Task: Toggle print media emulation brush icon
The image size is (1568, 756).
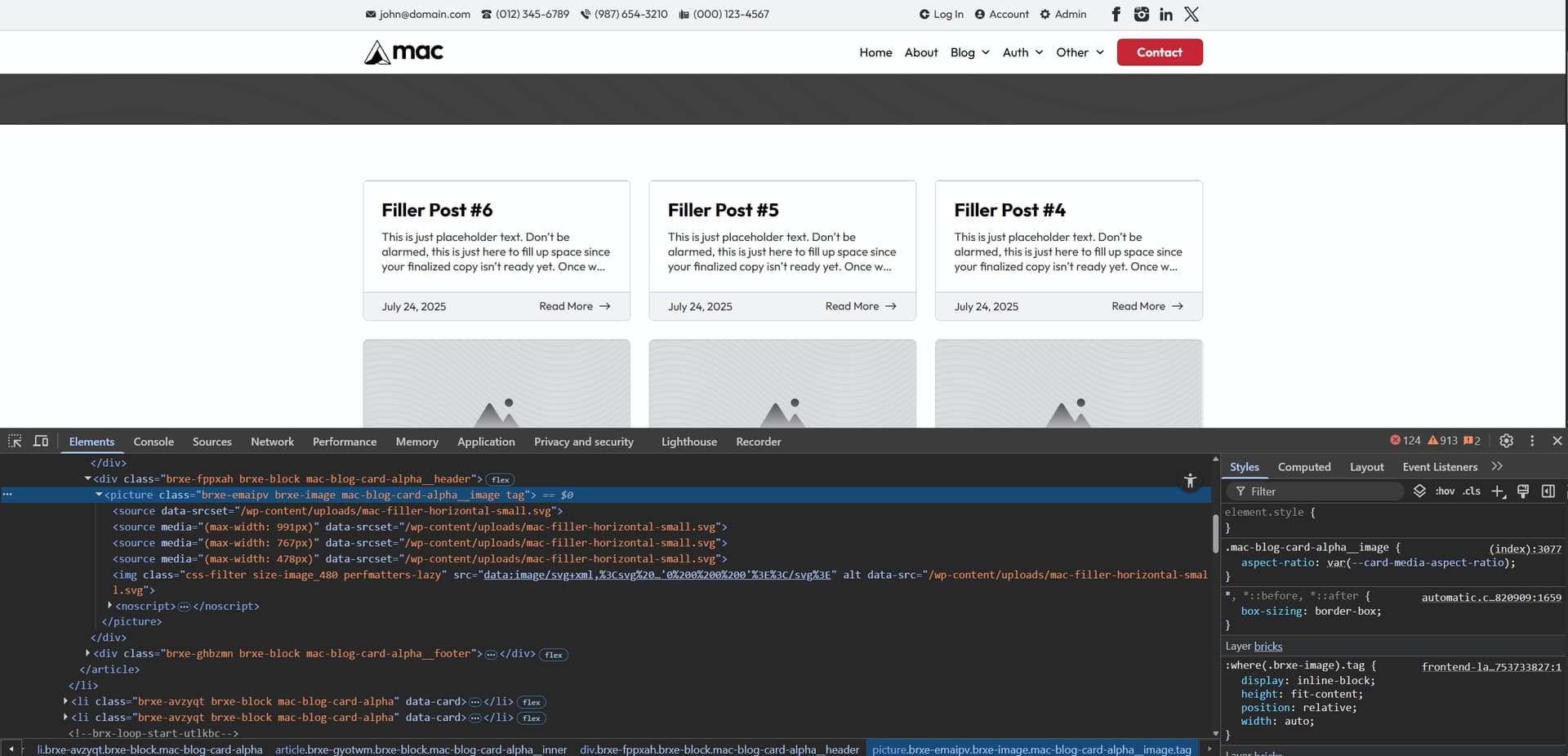Action: point(1523,491)
